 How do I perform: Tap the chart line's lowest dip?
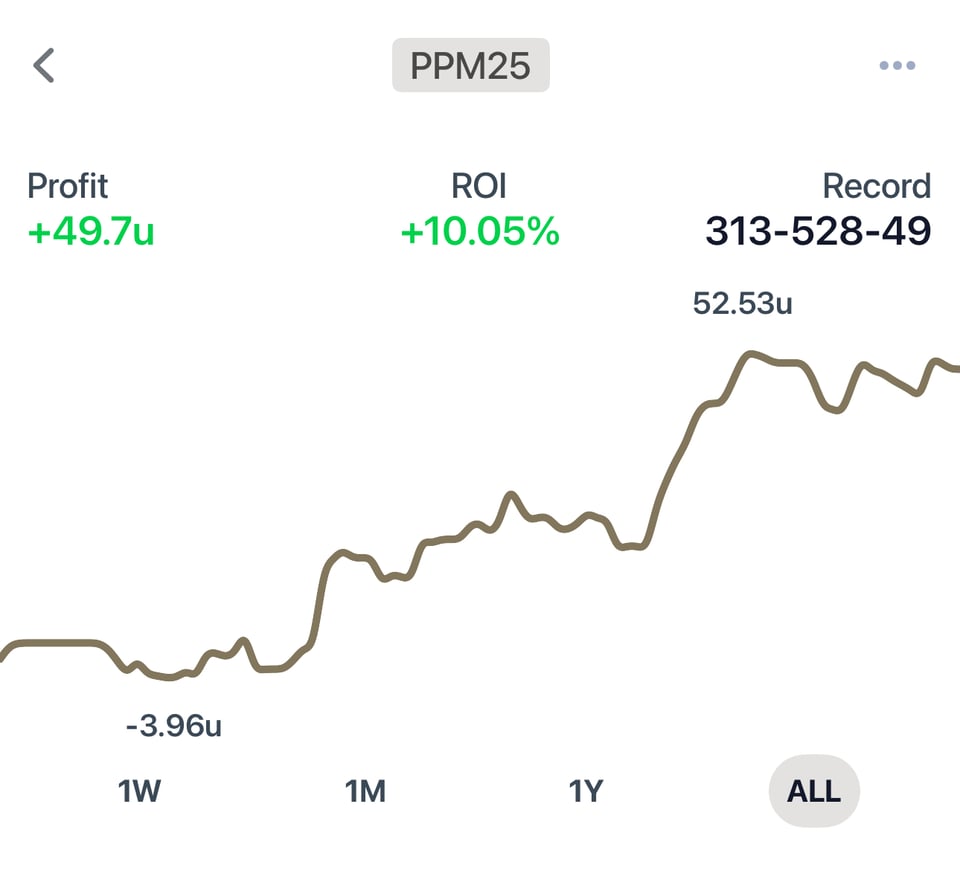(x=170, y=677)
